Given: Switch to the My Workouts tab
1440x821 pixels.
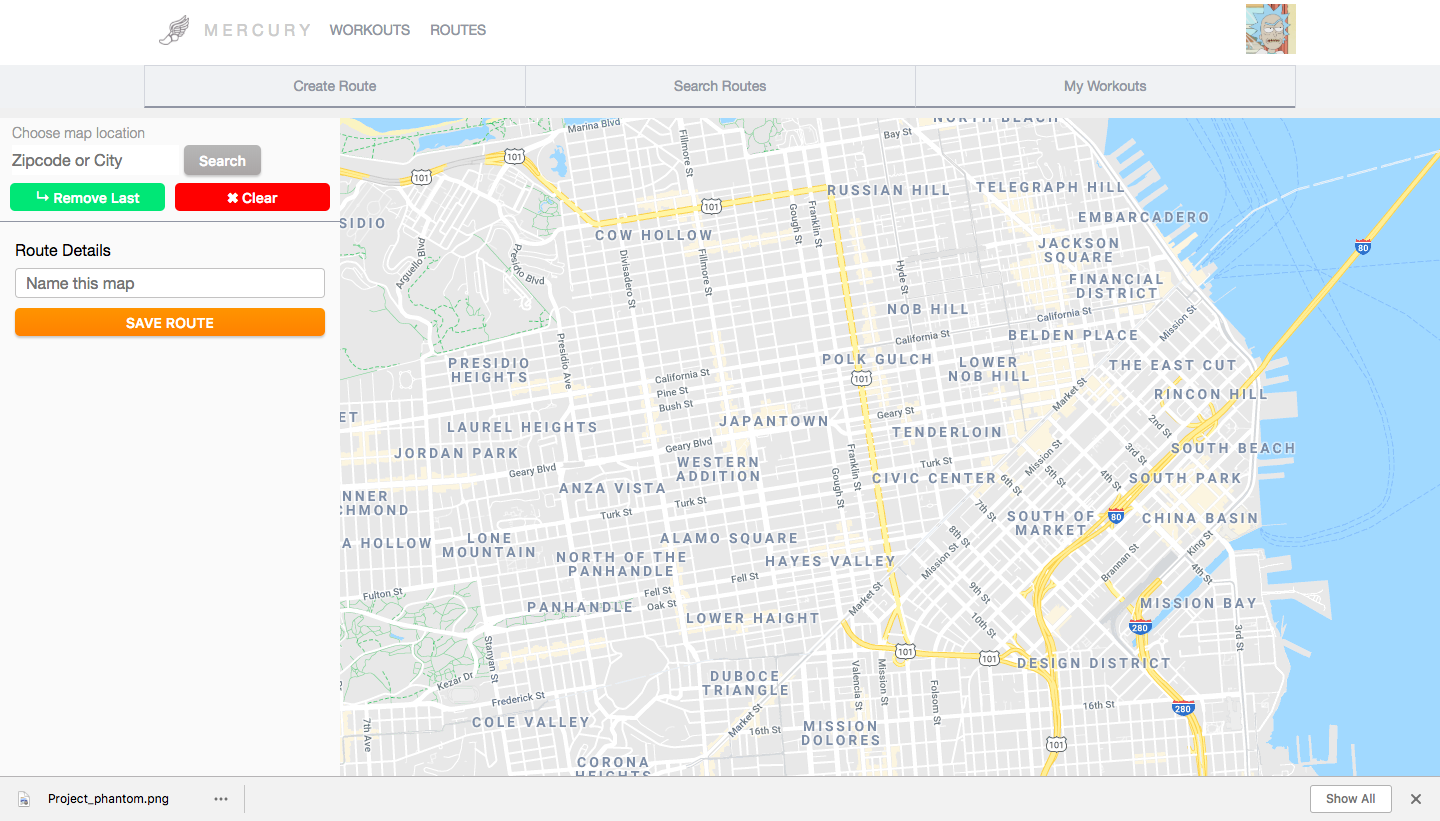Looking at the screenshot, I should [1105, 86].
